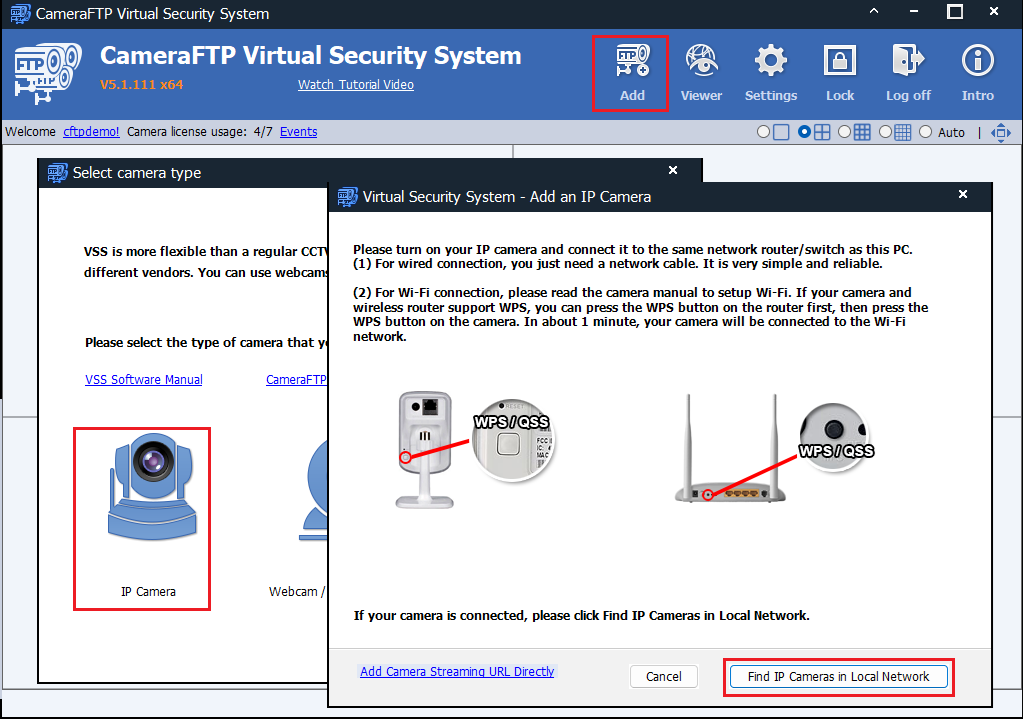Open Settings gear in the toolbar
The image size is (1023, 719).
pyautogui.click(x=770, y=72)
